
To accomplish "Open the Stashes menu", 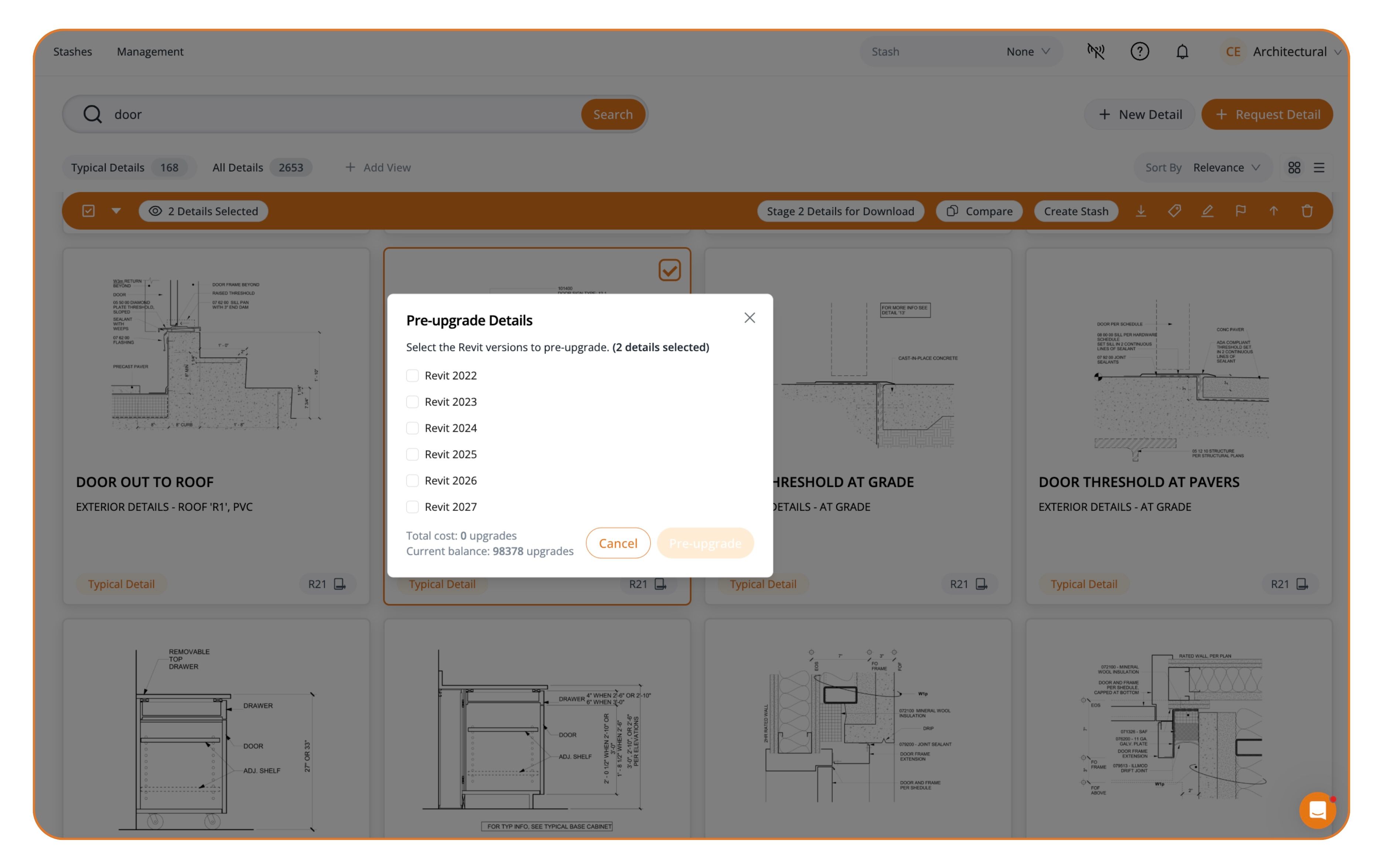I will (72, 52).
